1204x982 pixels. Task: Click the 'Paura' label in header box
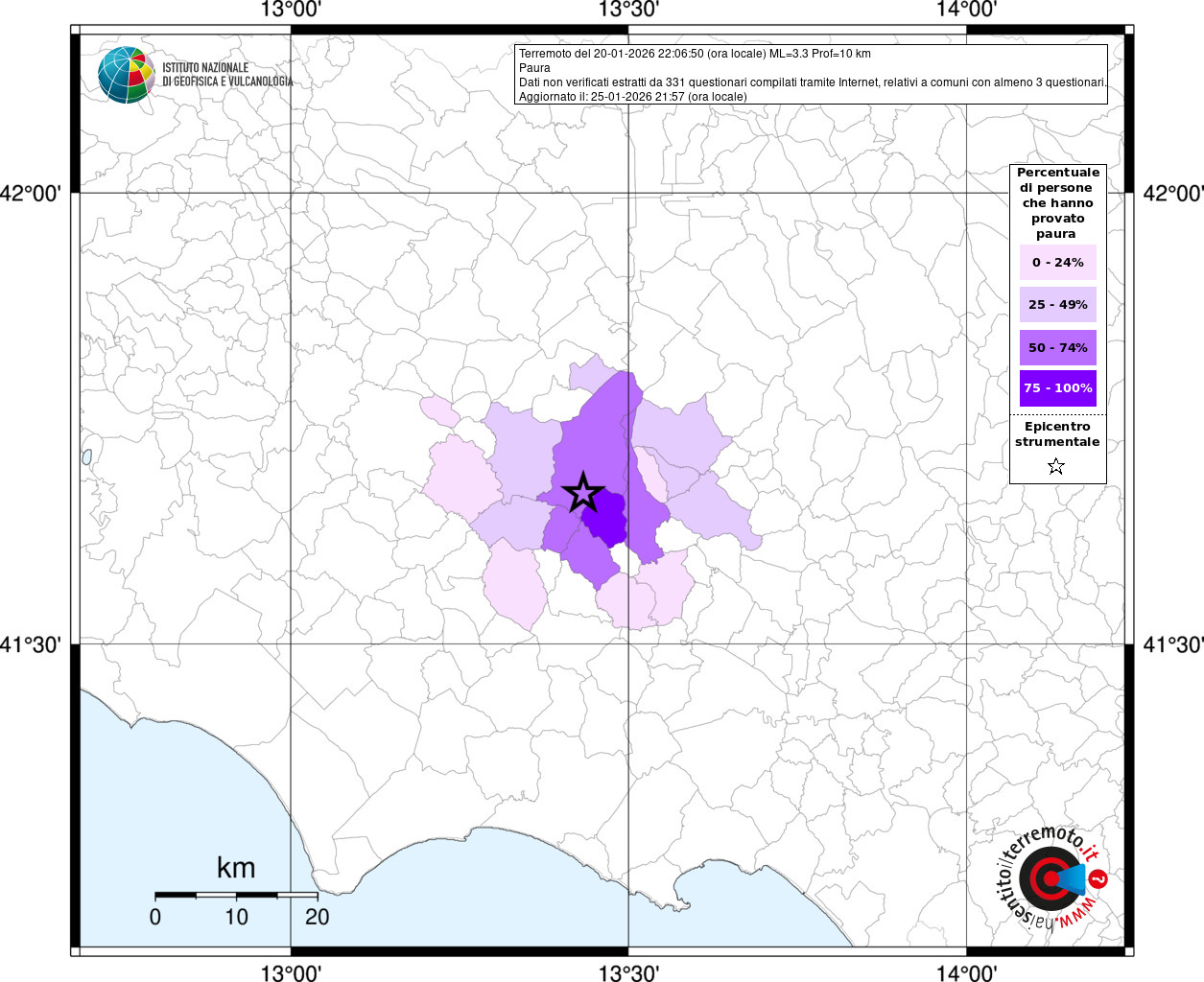click(x=534, y=68)
